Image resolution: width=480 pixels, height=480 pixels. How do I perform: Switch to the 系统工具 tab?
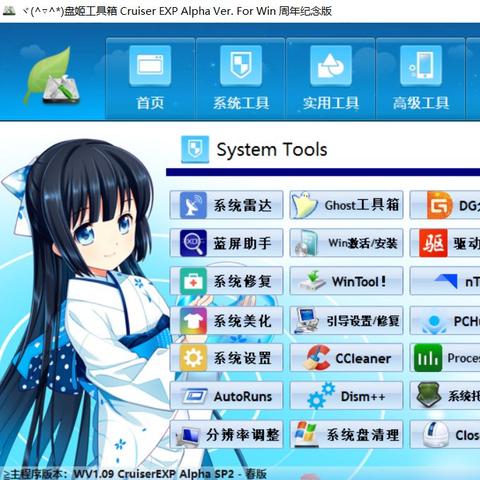(240, 79)
